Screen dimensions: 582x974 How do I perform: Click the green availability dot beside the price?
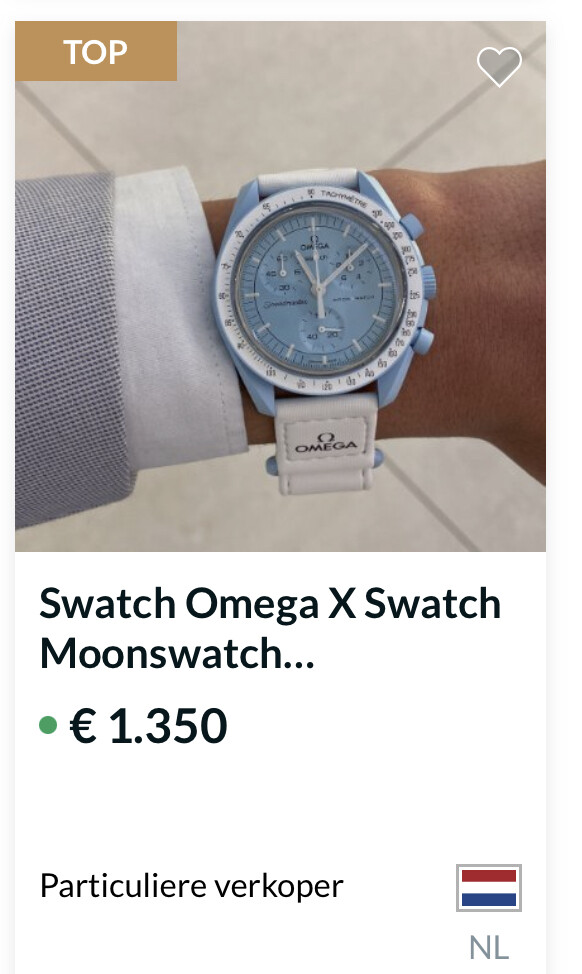point(48,724)
